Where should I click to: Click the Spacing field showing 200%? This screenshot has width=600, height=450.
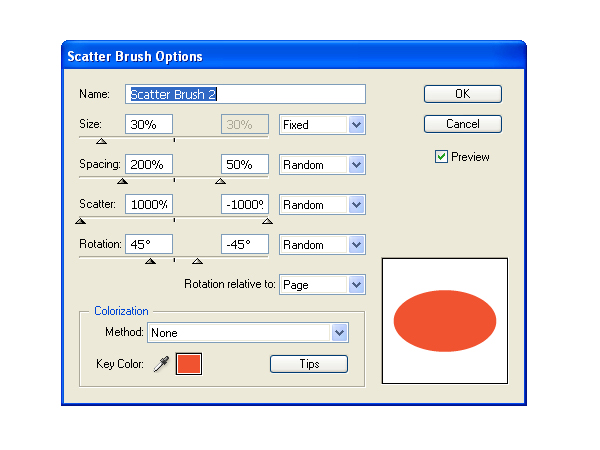click(x=149, y=165)
